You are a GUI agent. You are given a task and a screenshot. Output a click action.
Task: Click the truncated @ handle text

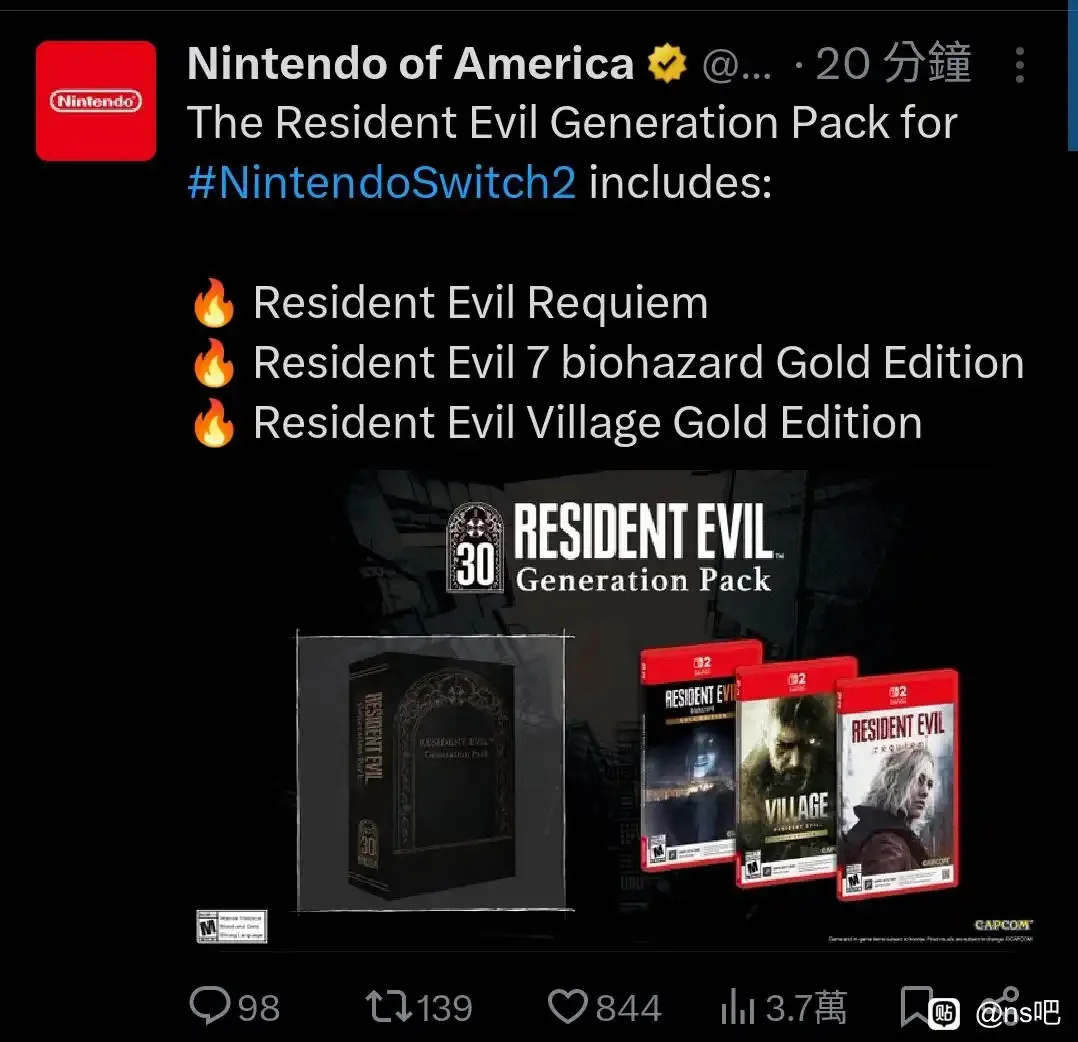click(736, 66)
